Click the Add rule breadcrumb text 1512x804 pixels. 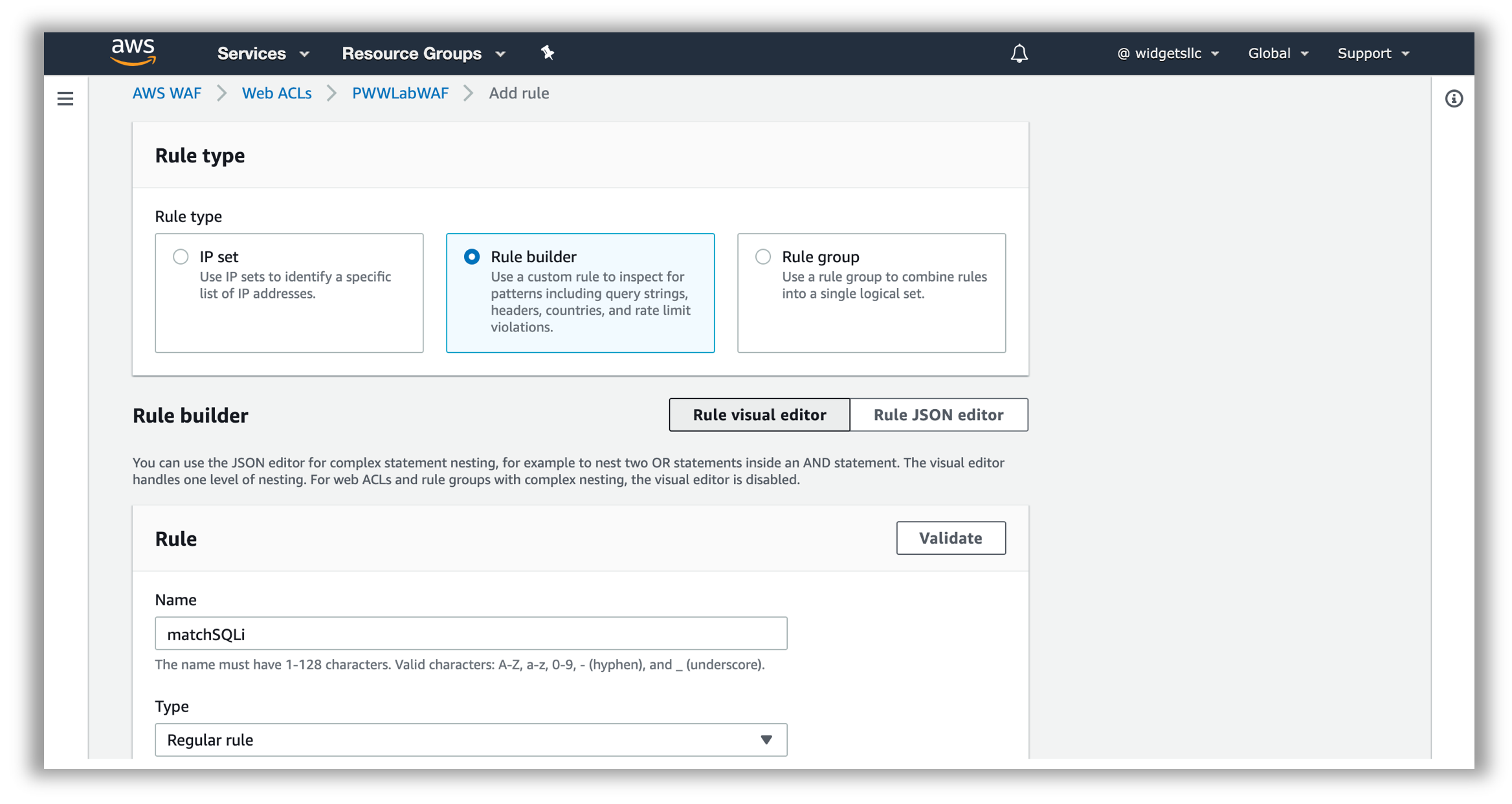[518, 93]
